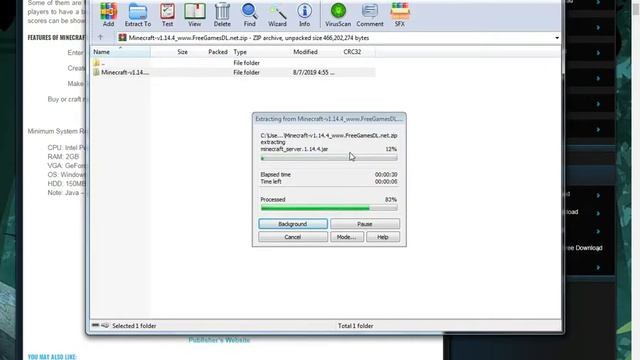The height and width of the screenshot is (360, 640).
Task: Click the overall Processed progress bar
Action: [329, 208]
